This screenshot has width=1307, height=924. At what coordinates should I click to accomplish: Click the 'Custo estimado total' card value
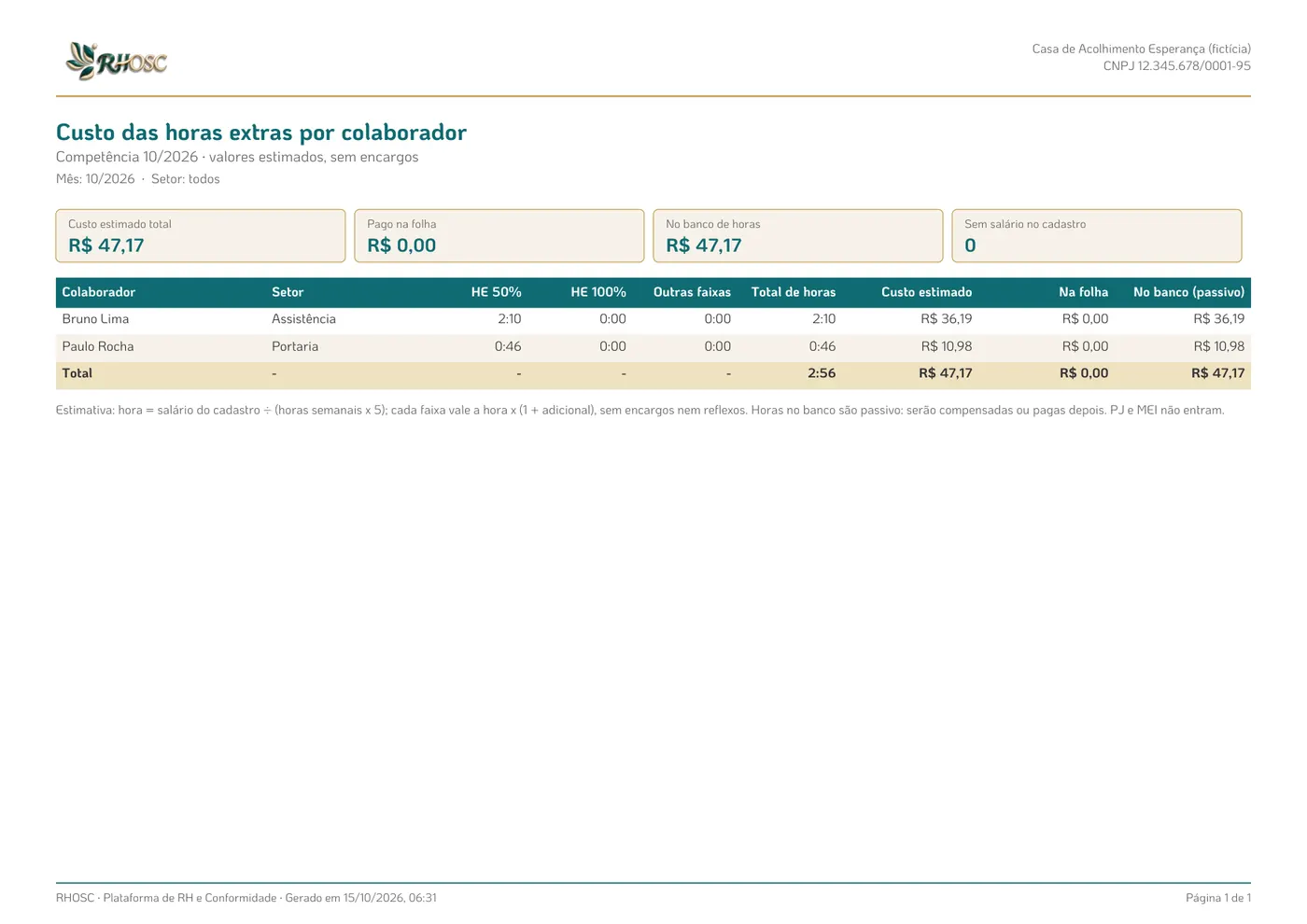point(106,245)
